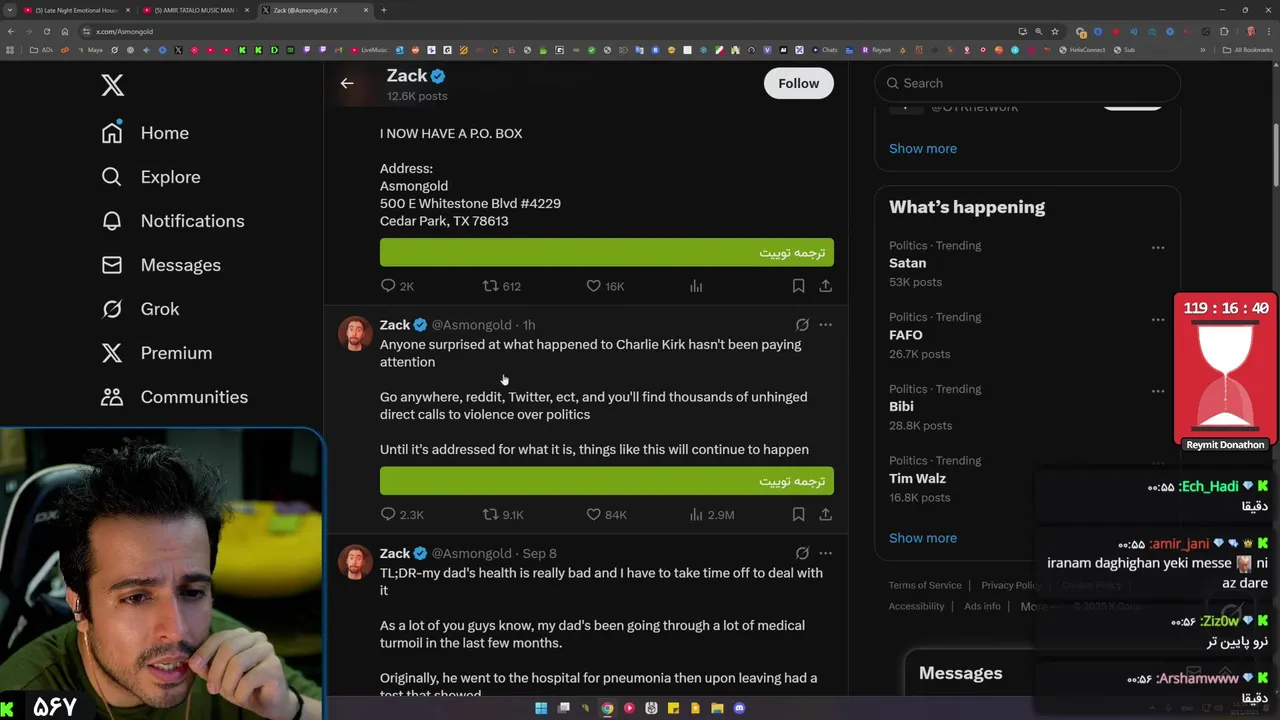Translate the Charlie Kirk tweet
Viewport: 1280px width, 720px height.
(x=606, y=481)
